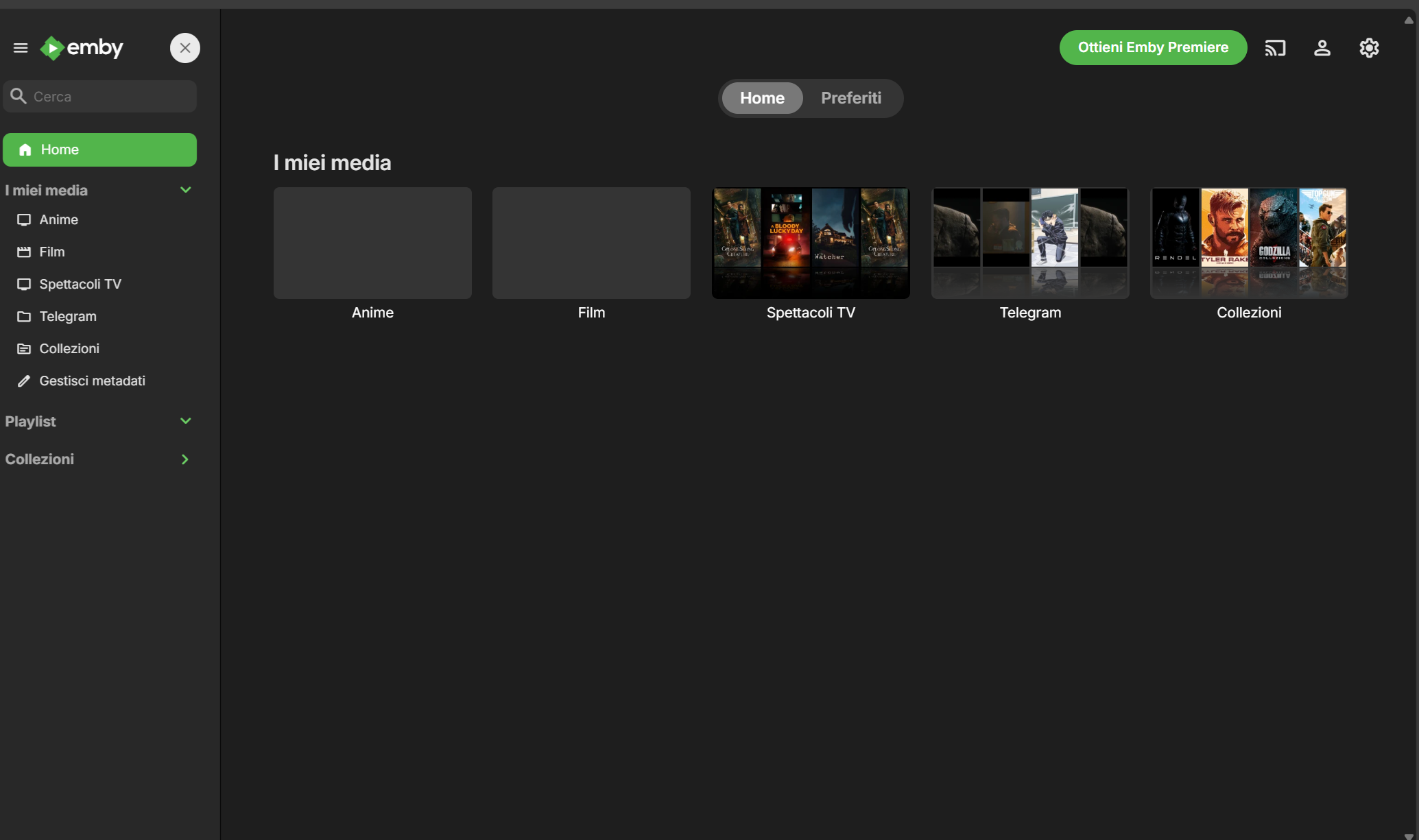Open Film in the sidebar tree
Viewport: 1419px width, 840px height.
(52, 252)
